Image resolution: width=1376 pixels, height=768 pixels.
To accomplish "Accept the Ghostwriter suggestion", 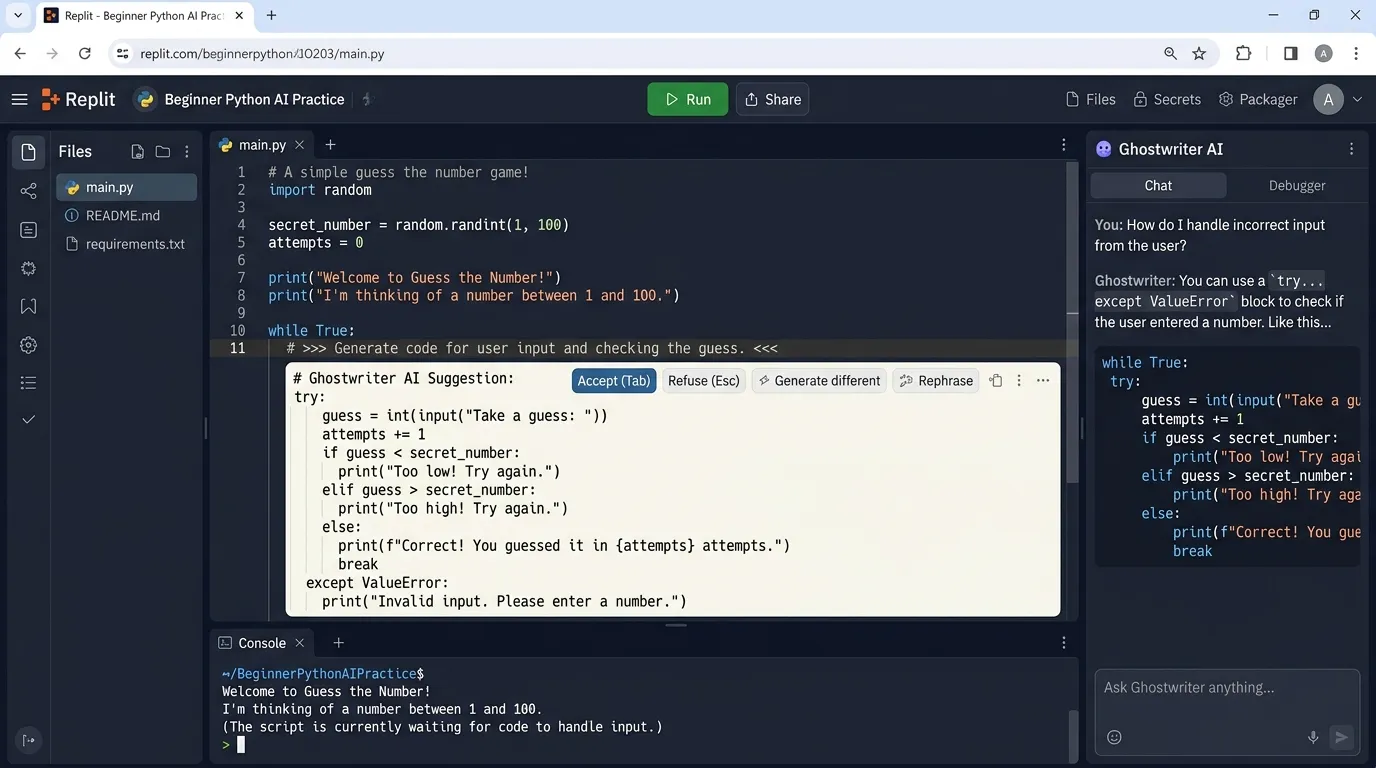I will coord(614,381).
